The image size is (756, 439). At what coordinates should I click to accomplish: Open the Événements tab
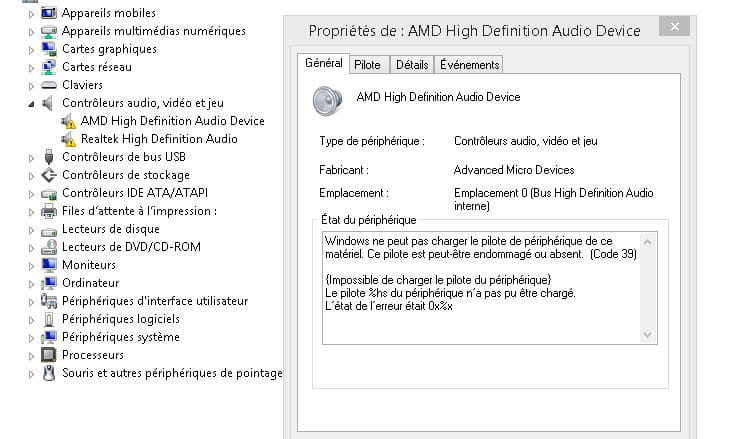click(469, 65)
